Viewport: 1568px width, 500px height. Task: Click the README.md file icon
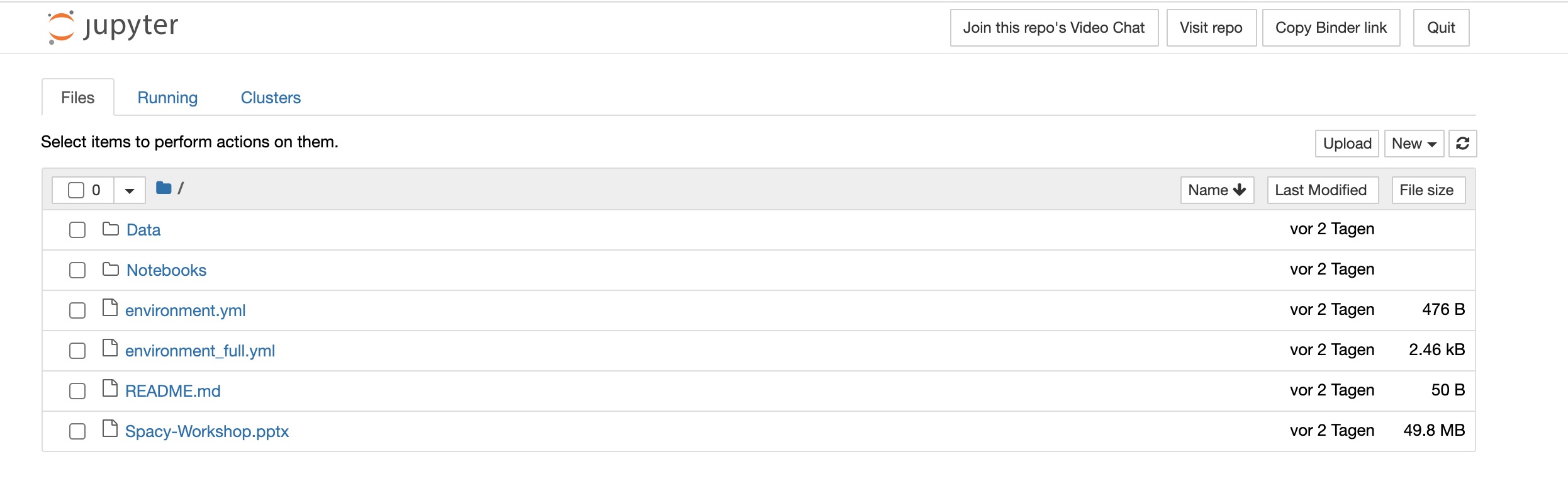pos(110,389)
